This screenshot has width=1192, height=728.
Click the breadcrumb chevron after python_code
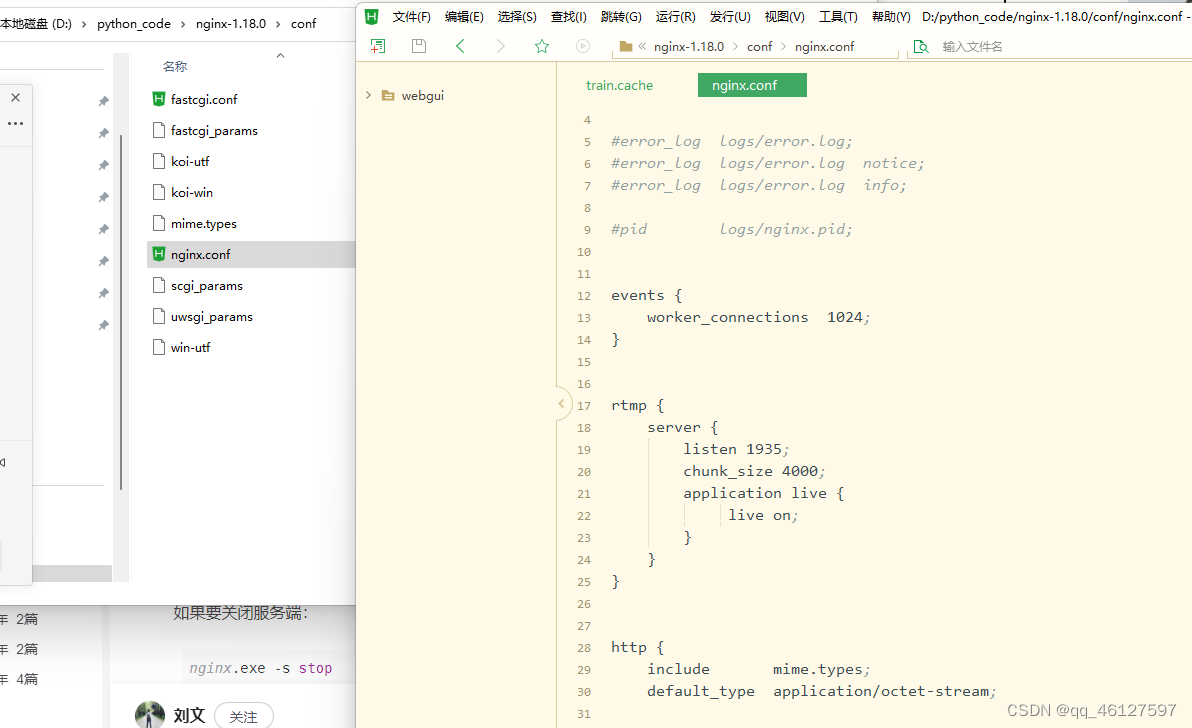[x=183, y=24]
